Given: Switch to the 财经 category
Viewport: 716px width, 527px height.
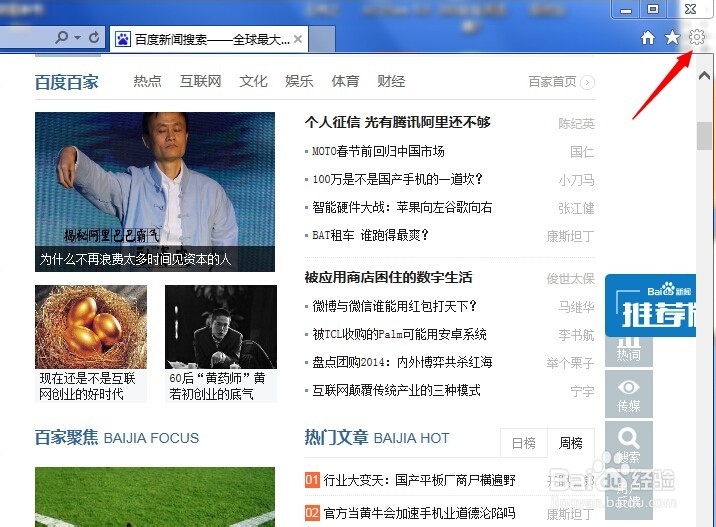Looking at the screenshot, I should point(391,81).
